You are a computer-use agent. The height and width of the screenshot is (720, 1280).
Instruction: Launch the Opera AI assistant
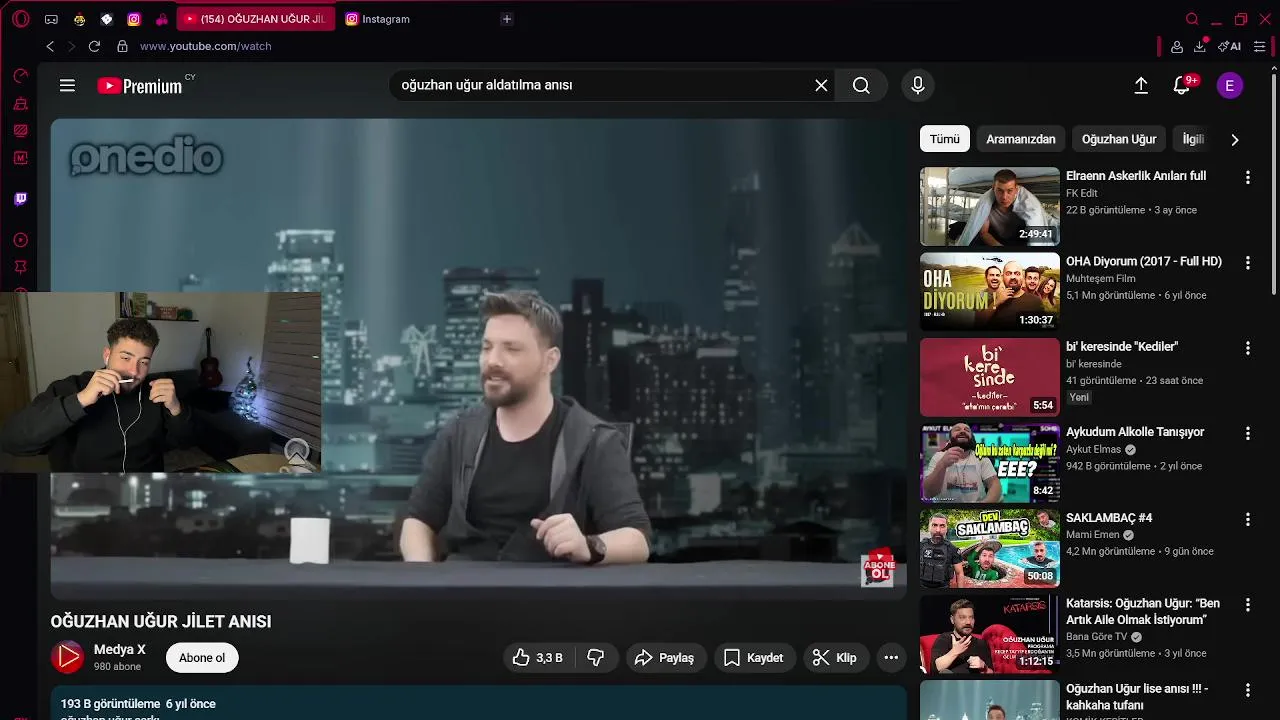coord(1230,46)
